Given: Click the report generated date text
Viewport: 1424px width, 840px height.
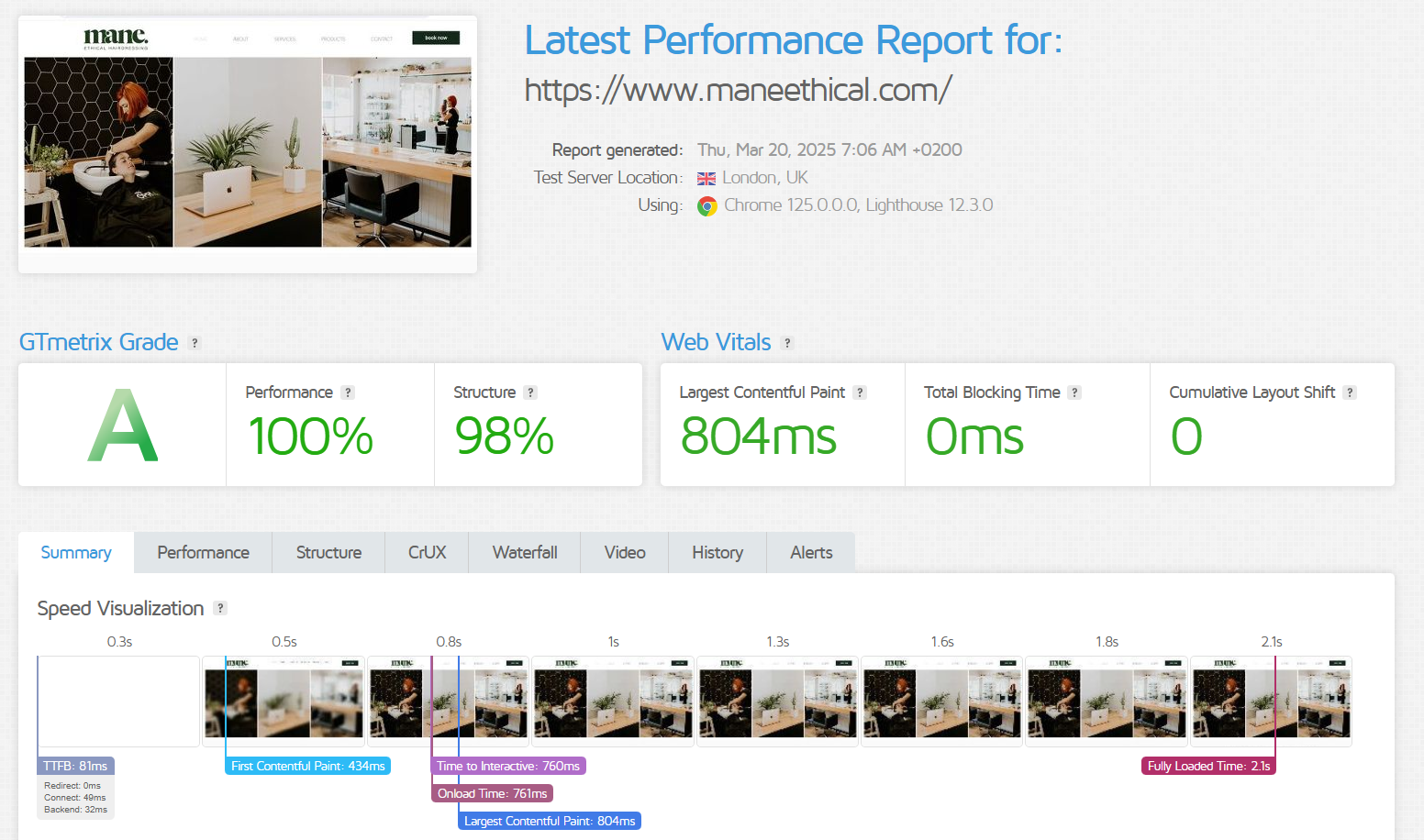Looking at the screenshot, I should 829,150.
